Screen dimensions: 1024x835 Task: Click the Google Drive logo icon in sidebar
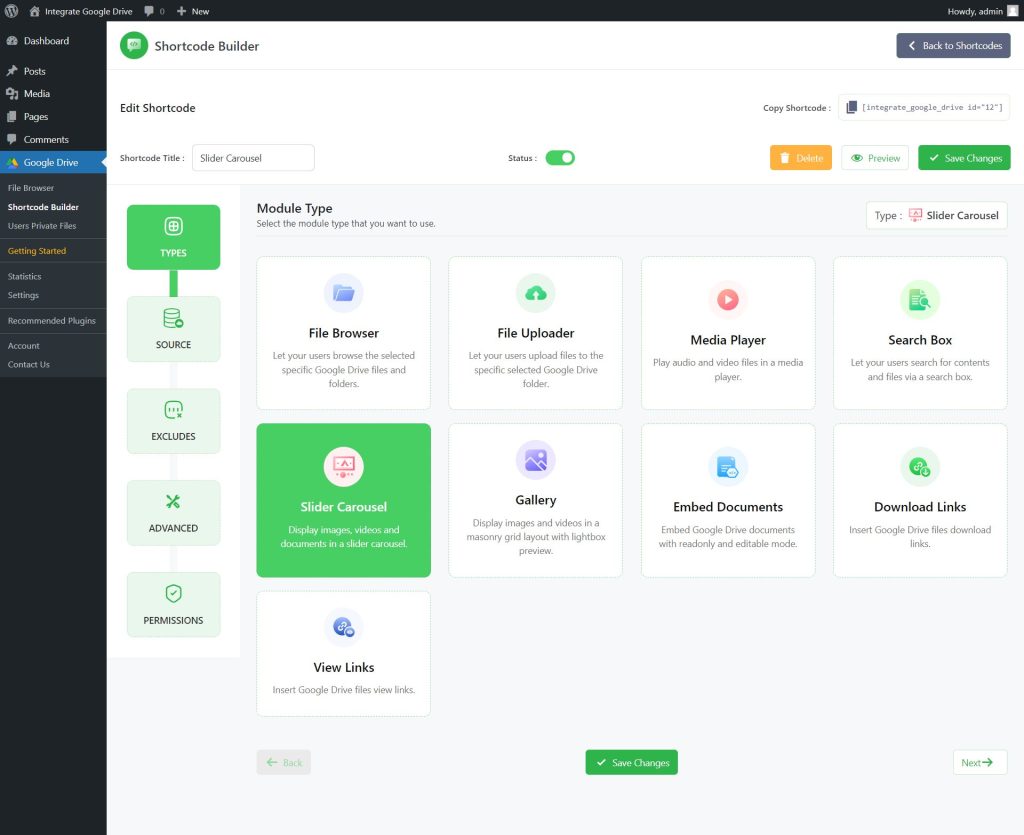(x=12, y=163)
